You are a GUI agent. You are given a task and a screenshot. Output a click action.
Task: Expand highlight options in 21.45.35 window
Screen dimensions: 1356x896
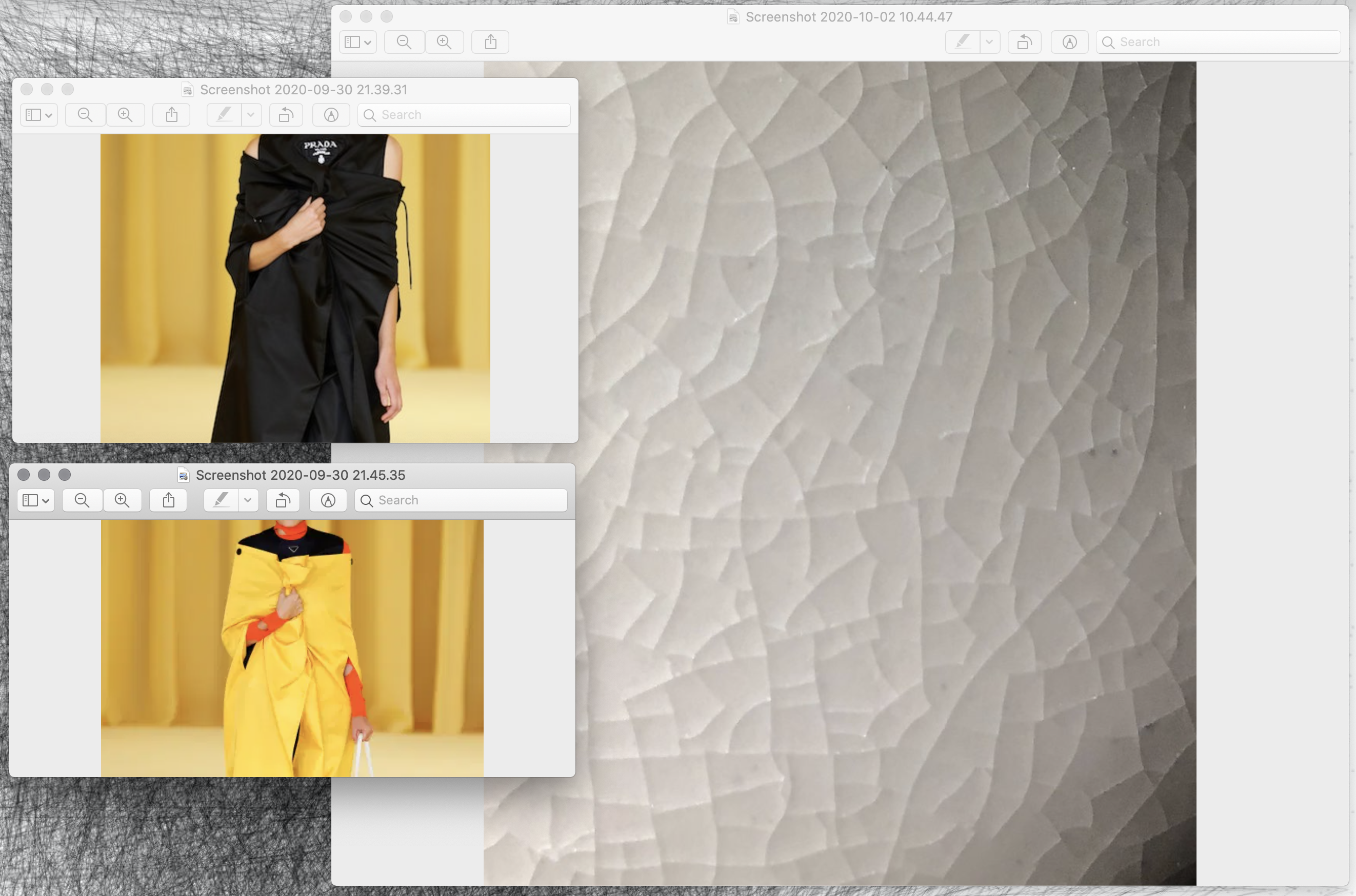pyautogui.click(x=248, y=501)
